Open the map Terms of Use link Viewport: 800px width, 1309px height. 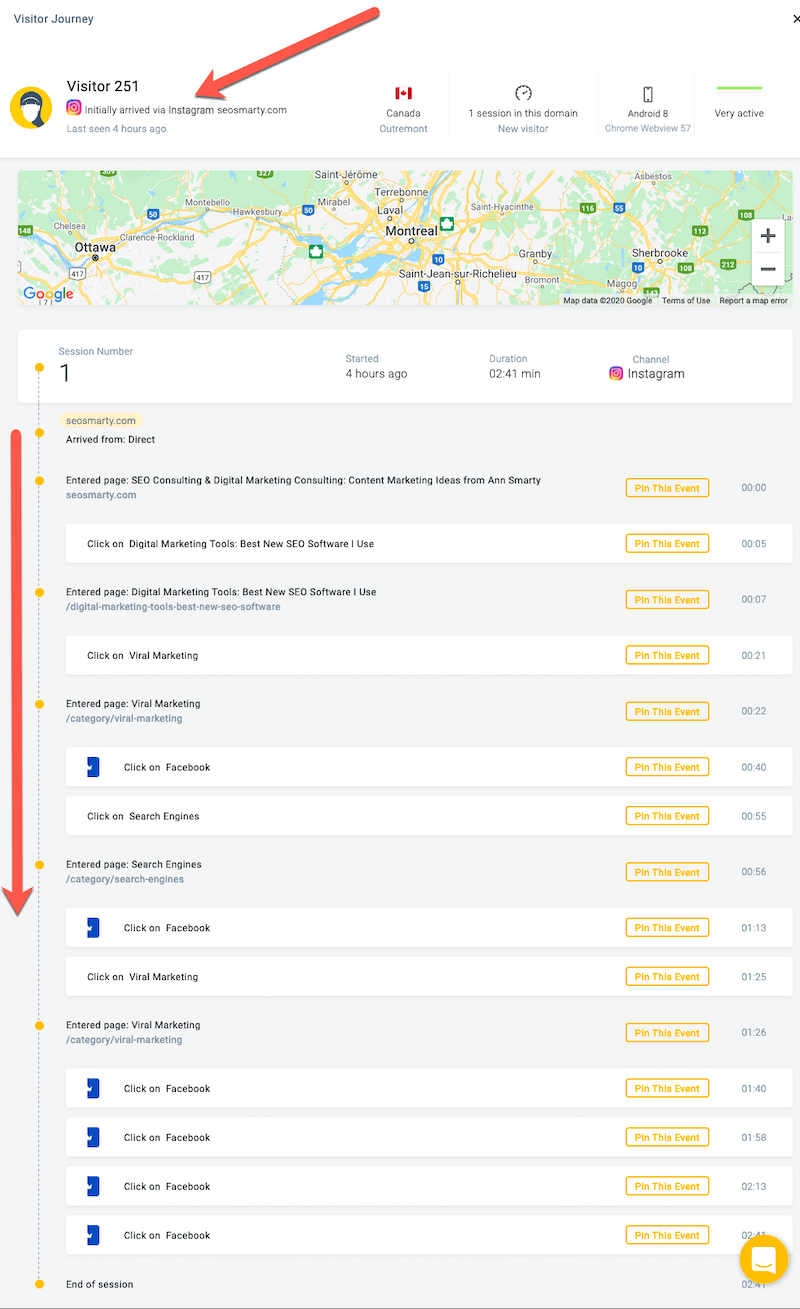[x=686, y=300]
